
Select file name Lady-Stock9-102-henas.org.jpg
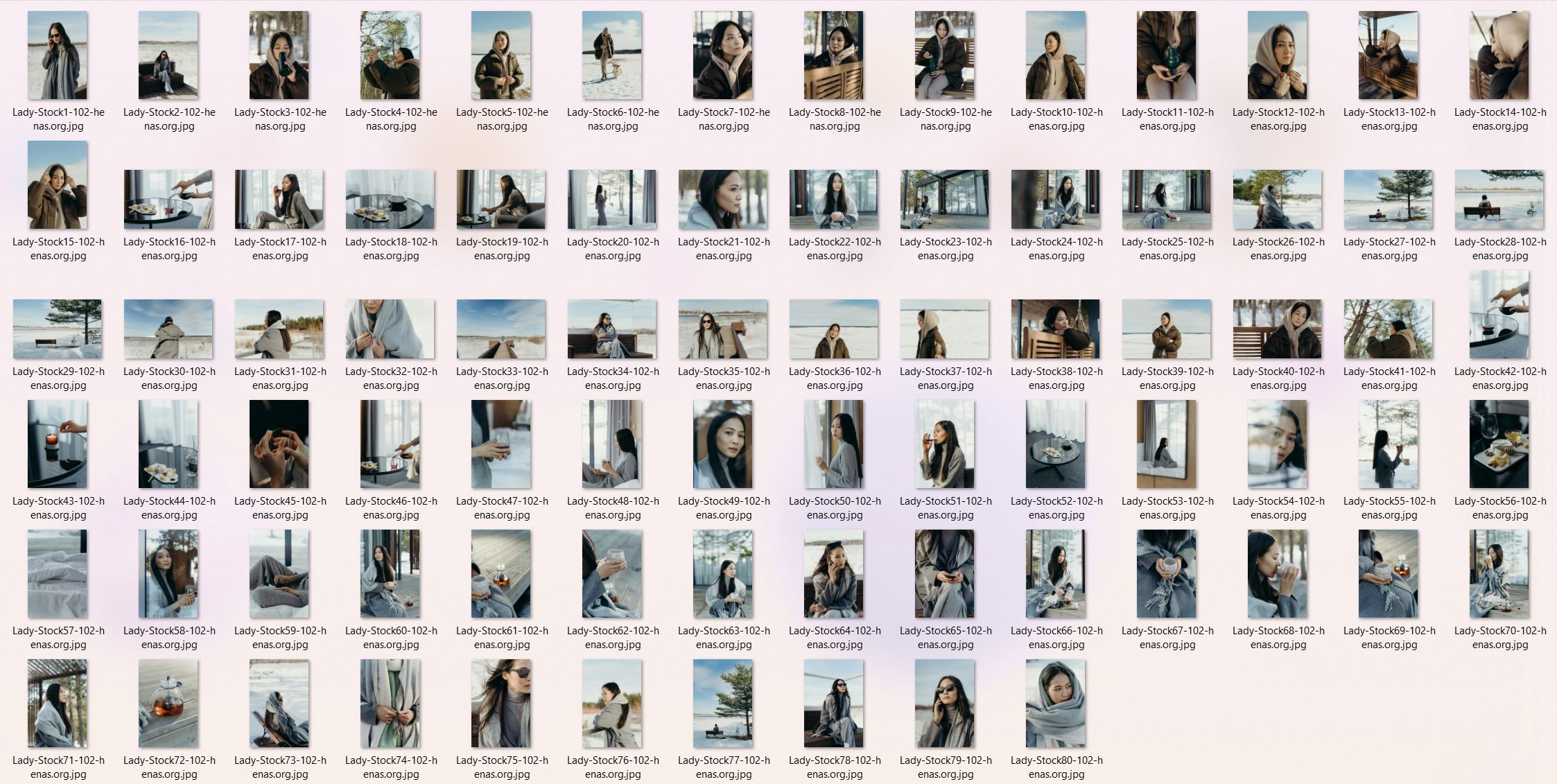click(x=946, y=119)
